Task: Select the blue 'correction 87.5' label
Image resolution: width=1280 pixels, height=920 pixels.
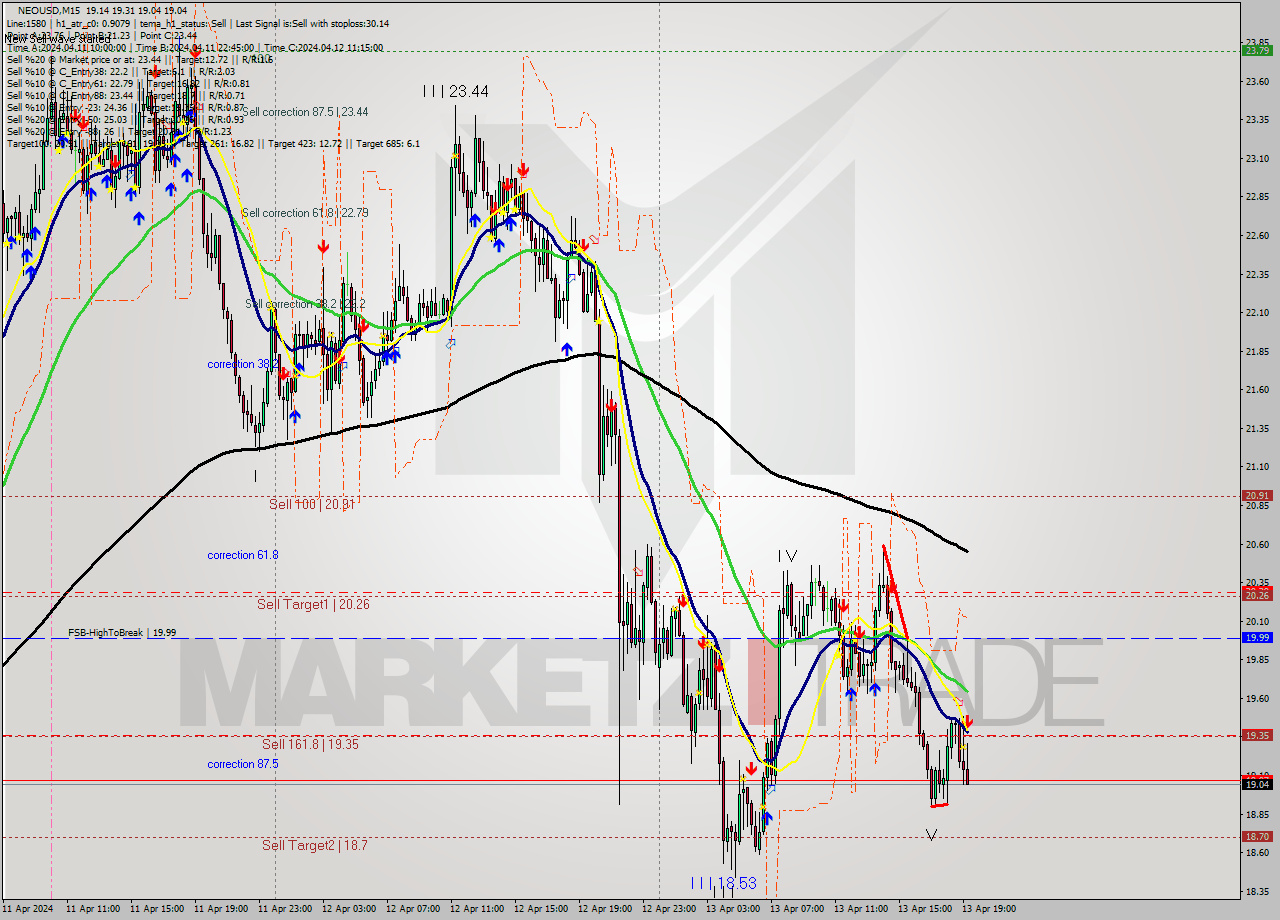Action: (243, 764)
